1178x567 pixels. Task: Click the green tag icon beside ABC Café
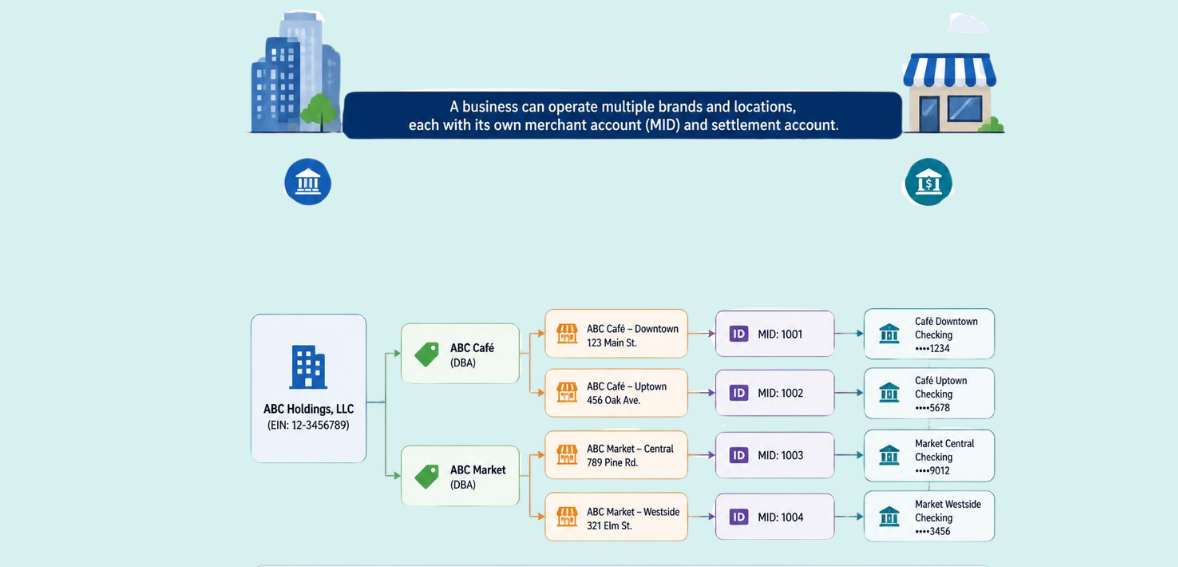point(427,354)
